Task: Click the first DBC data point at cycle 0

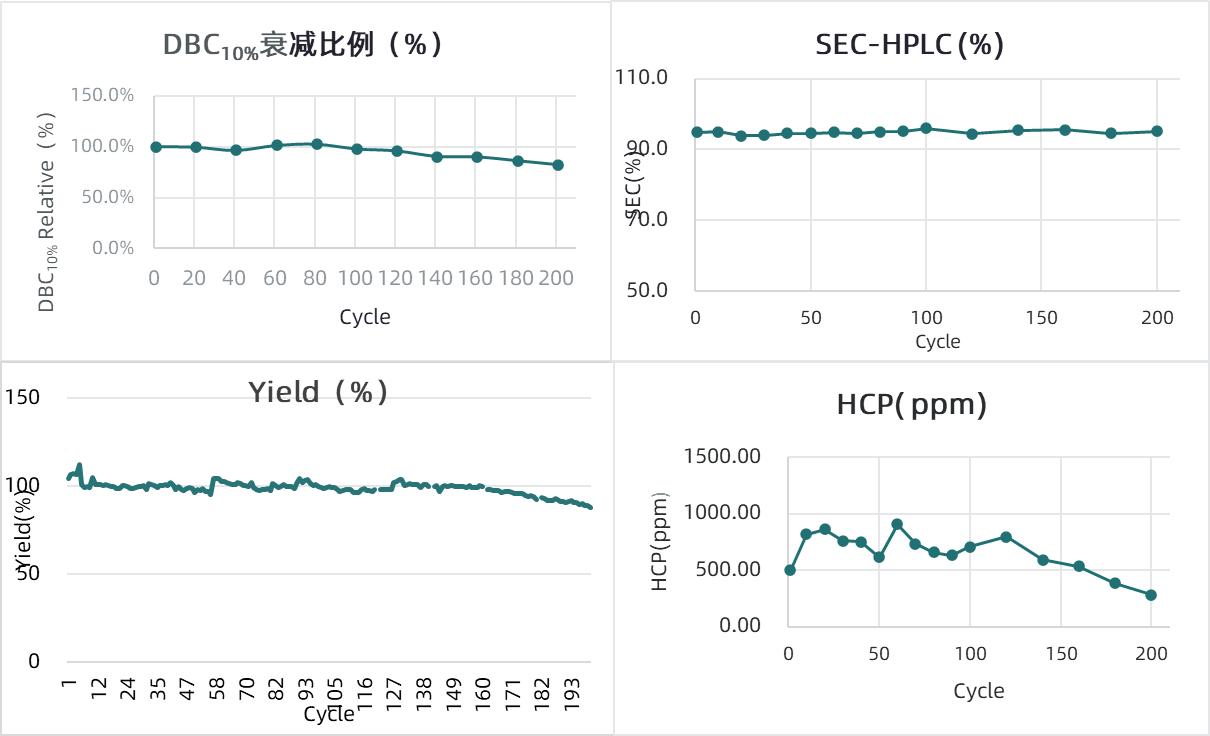Action: (x=156, y=147)
